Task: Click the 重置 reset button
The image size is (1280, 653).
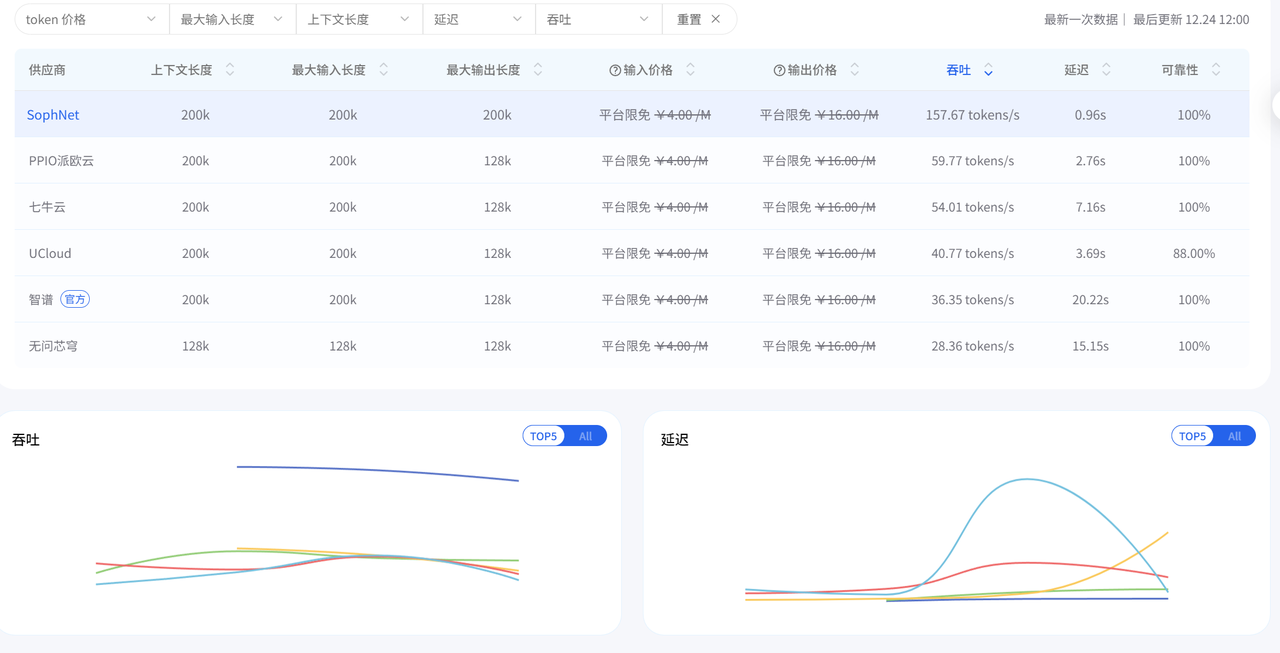Action: (689, 19)
